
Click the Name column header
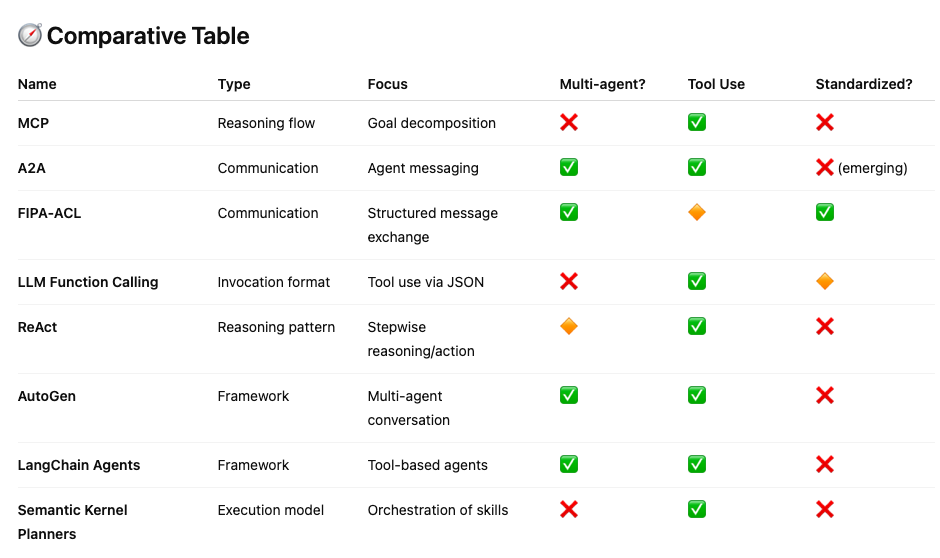37,84
